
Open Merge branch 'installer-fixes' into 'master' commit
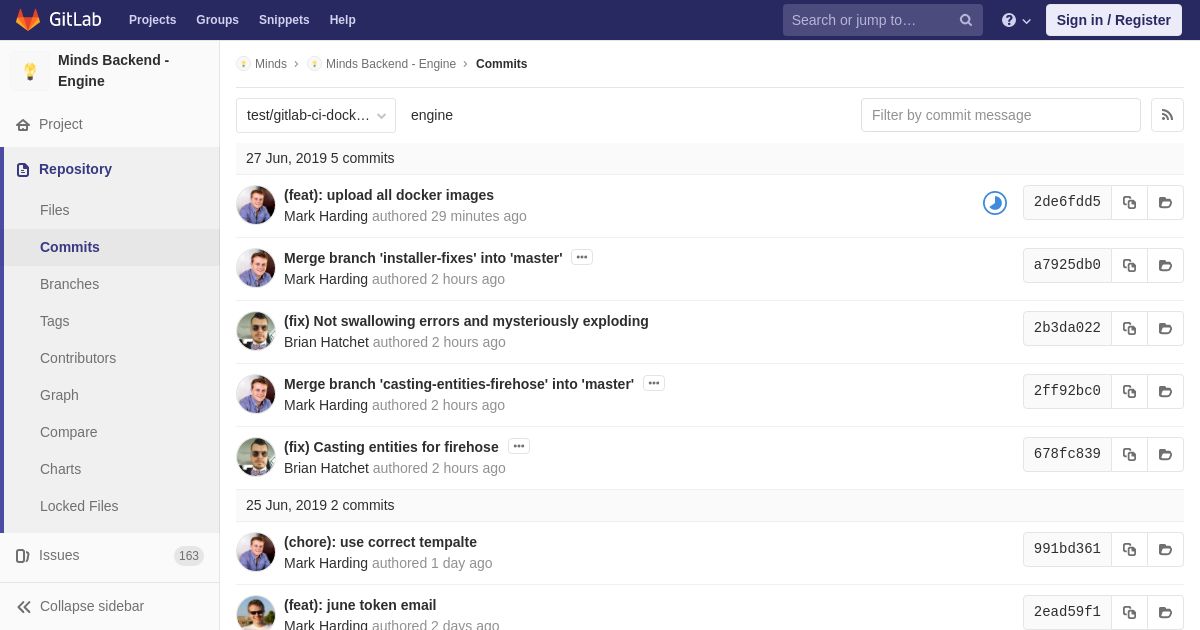423,258
